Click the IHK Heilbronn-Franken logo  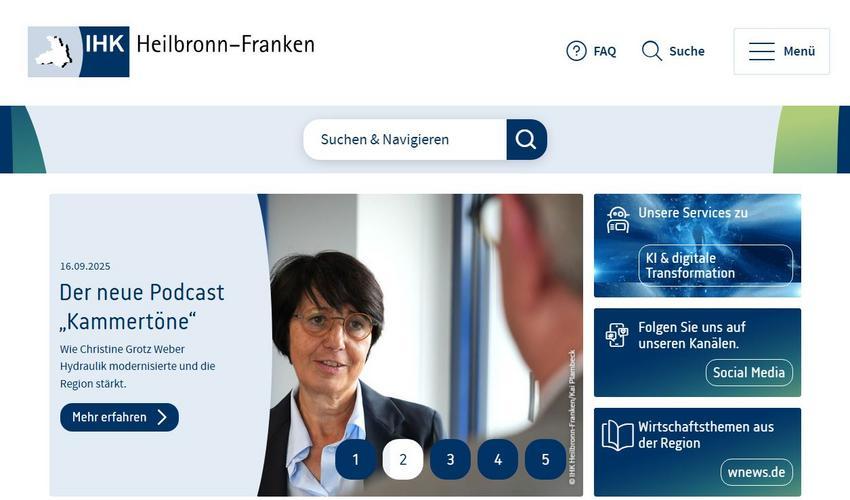[x=171, y=52]
